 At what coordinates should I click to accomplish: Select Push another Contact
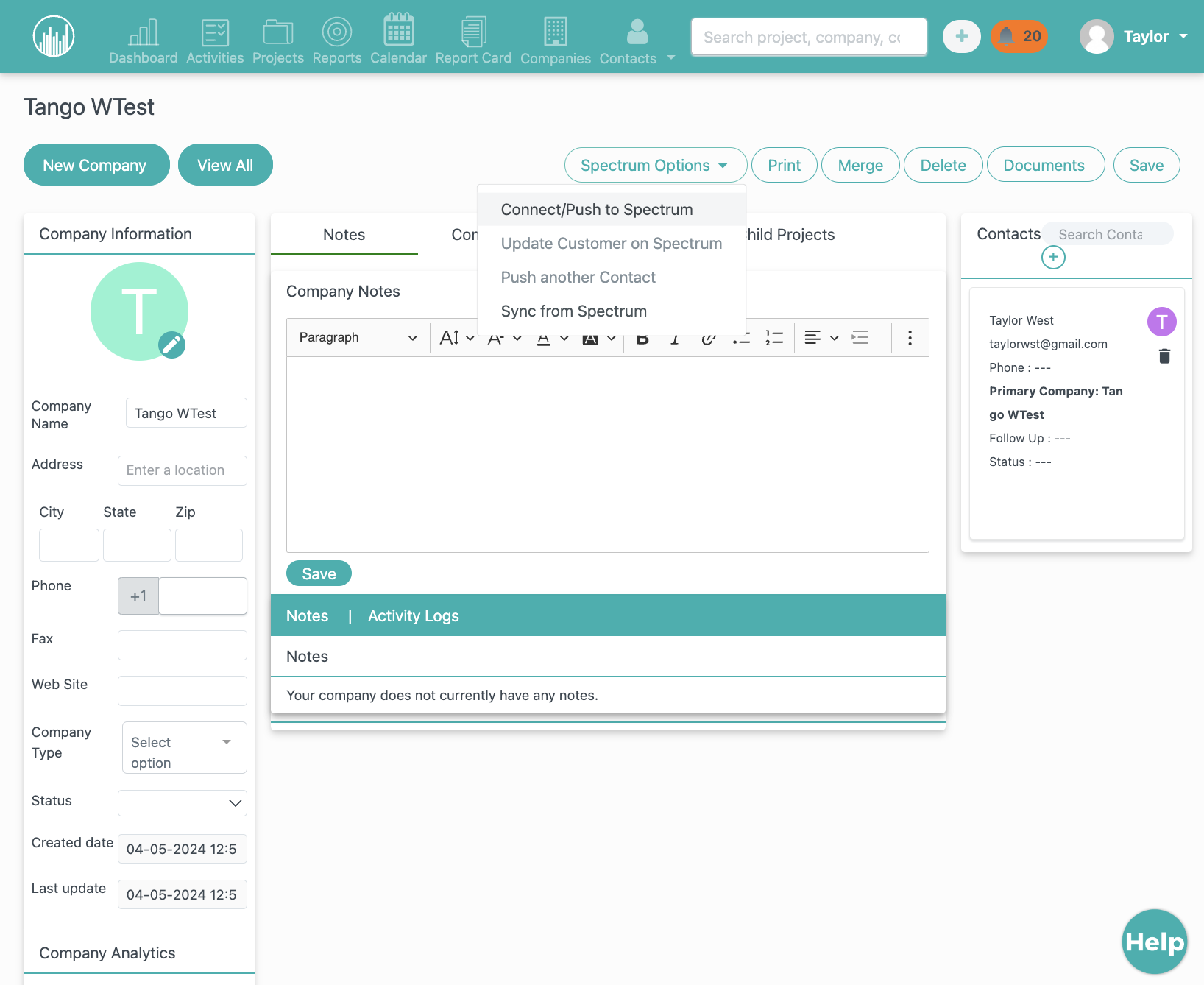point(578,278)
